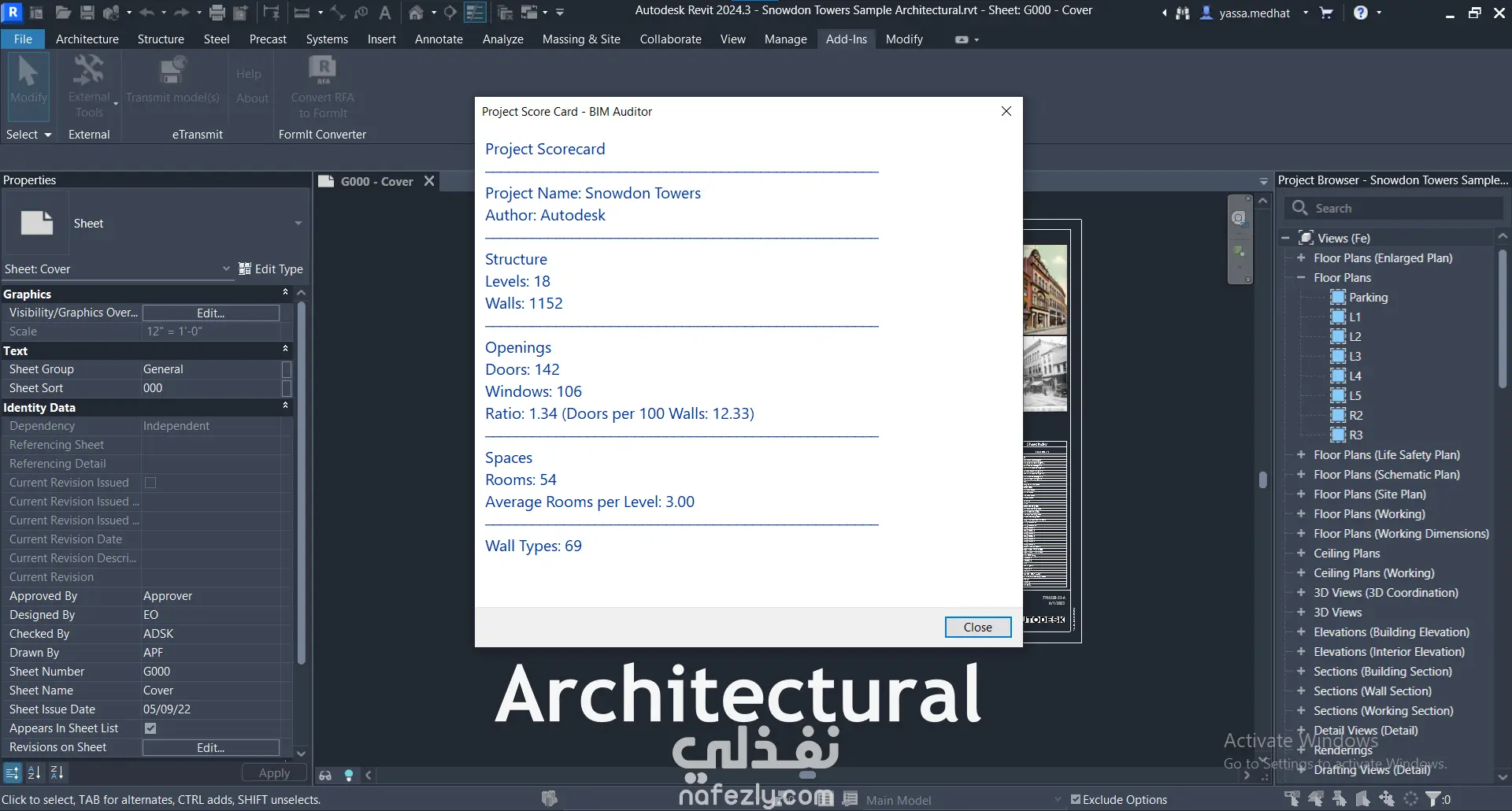Image resolution: width=1512 pixels, height=811 pixels.
Task: Click the Thin Lines icon
Action: [475, 13]
